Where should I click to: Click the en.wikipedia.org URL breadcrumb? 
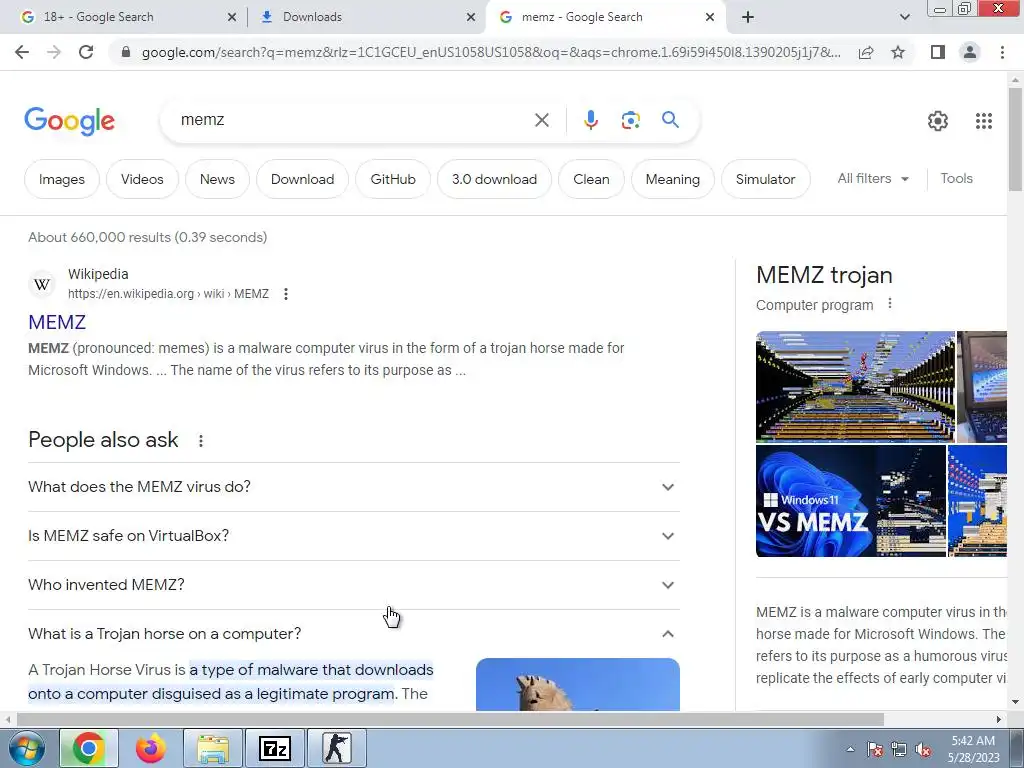pyautogui.click(x=168, y=294)
